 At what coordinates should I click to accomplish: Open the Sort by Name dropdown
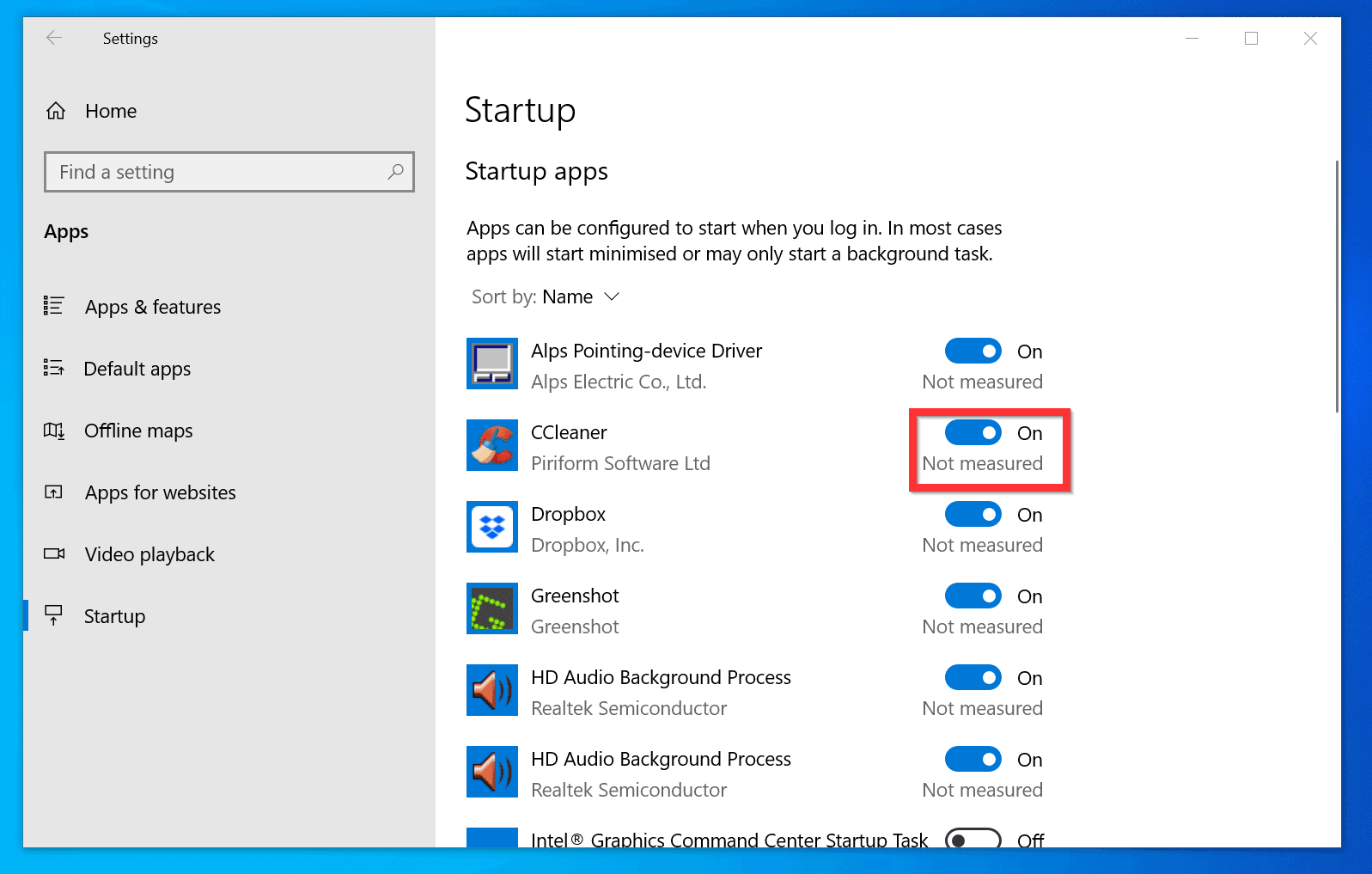tap(546, 296)
